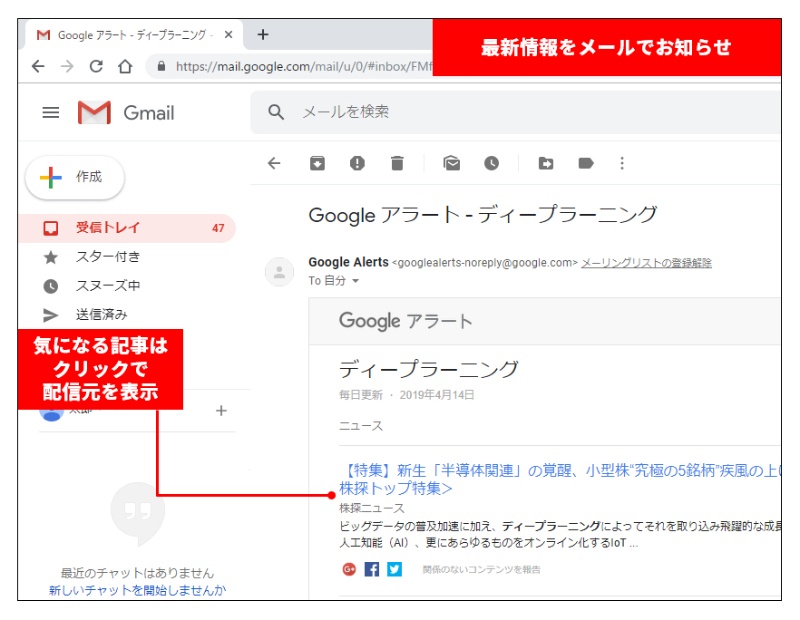Image resolution: width=800 pixels, height=620 pixels.
Task: Apply a label to this email
Action: [x=587, y=158]
